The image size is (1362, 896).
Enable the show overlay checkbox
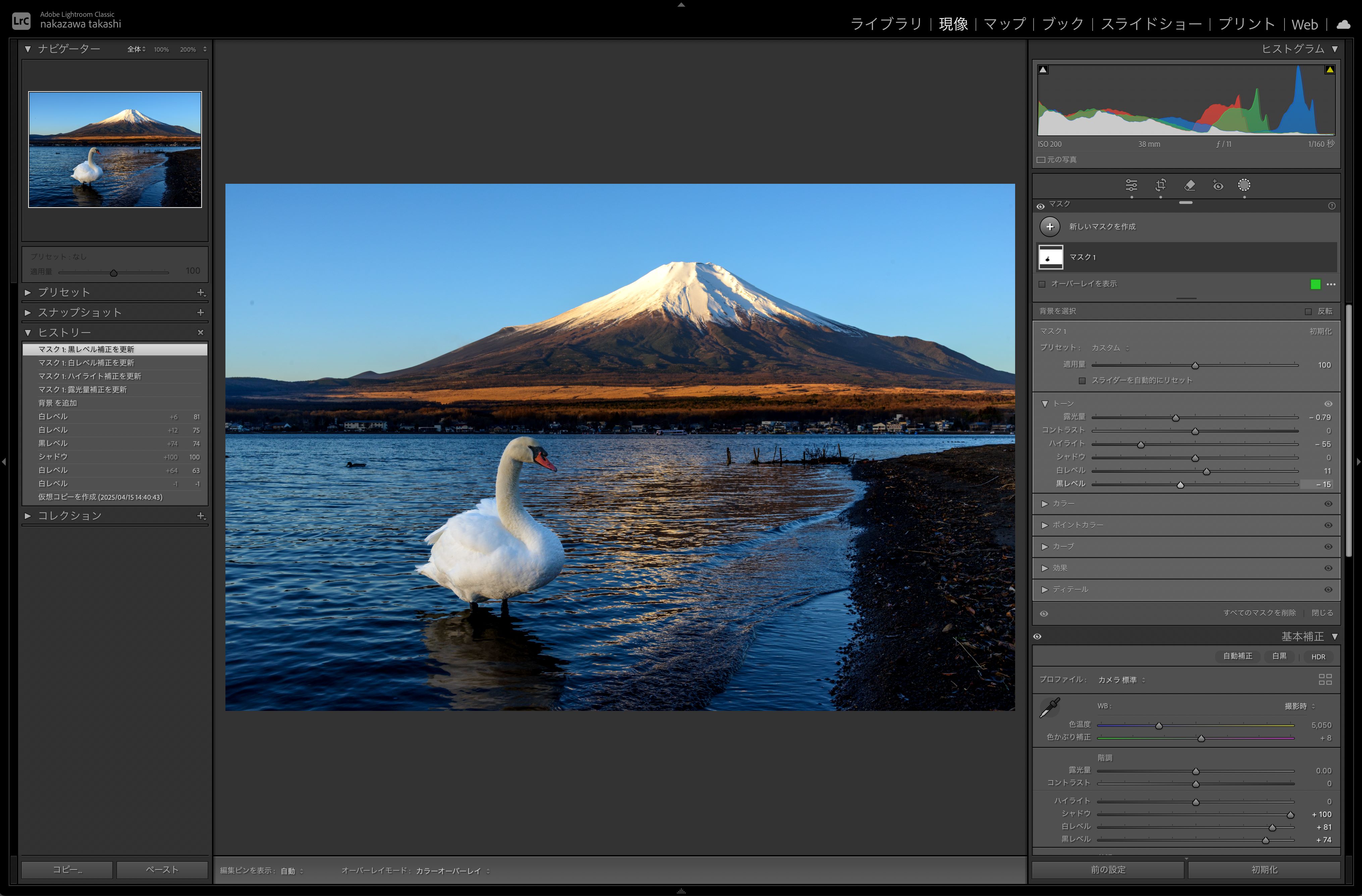(1042, 284)
